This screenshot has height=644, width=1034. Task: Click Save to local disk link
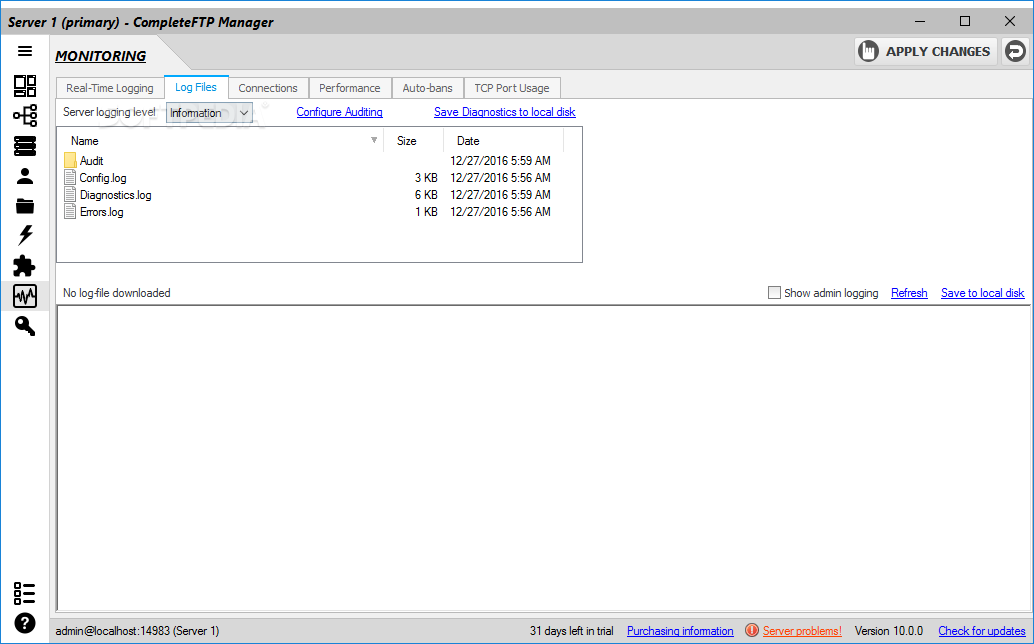coord(982,293)
